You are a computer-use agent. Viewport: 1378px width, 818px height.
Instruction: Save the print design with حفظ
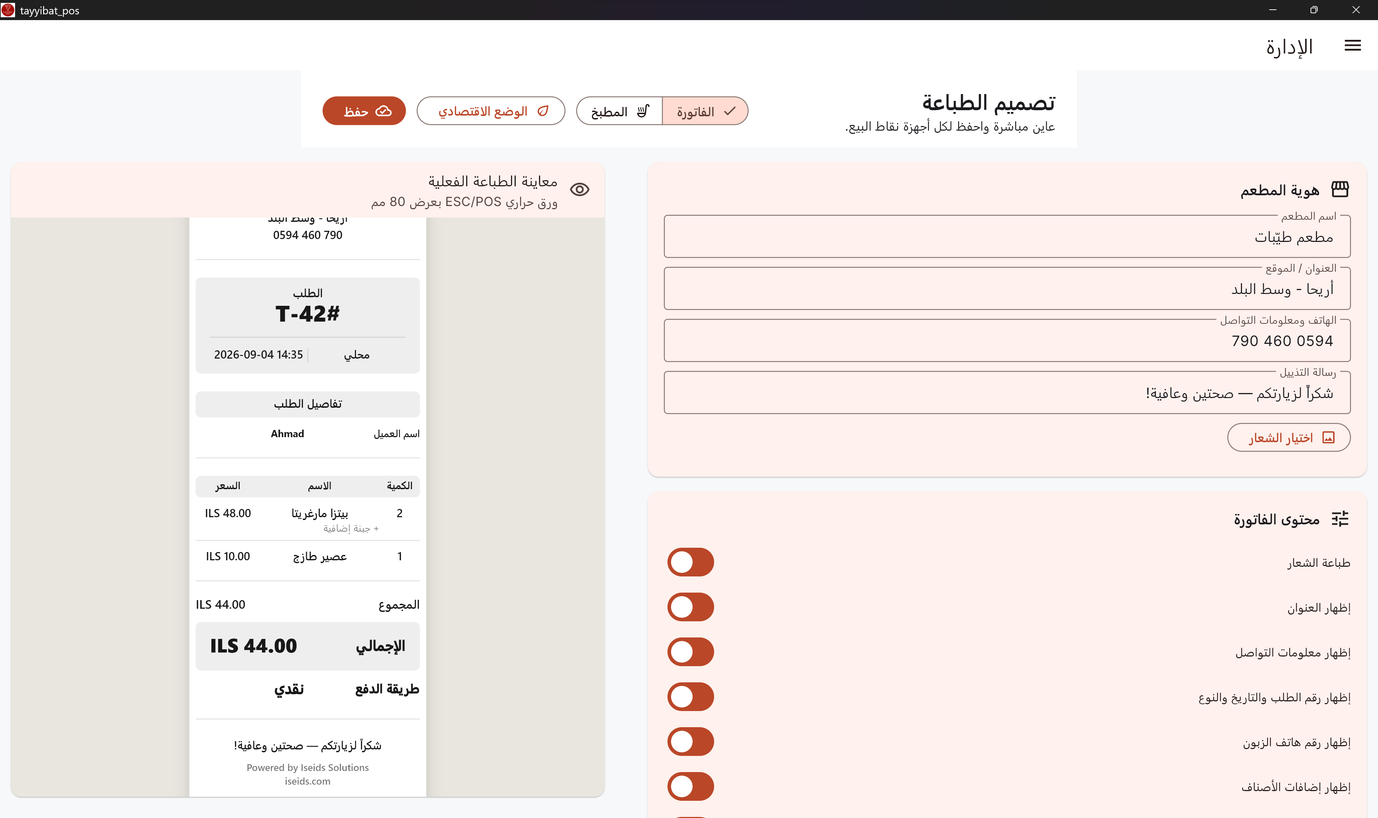[x=364, y=111]
